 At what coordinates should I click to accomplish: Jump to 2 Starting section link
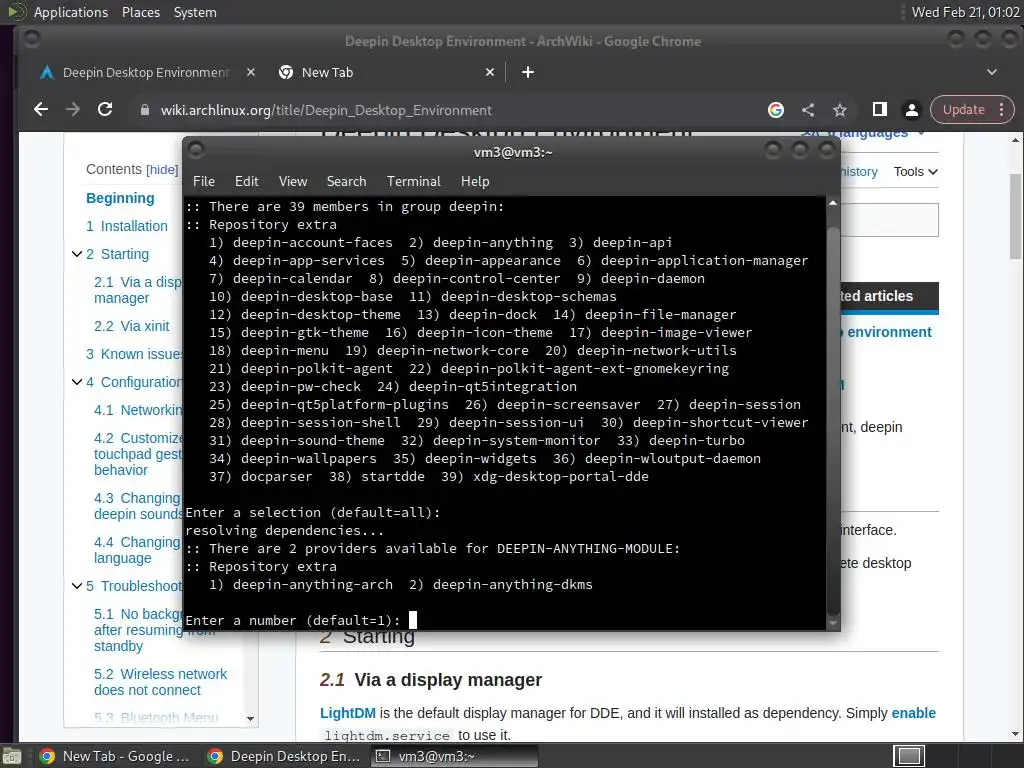click(x=118, y=254)
